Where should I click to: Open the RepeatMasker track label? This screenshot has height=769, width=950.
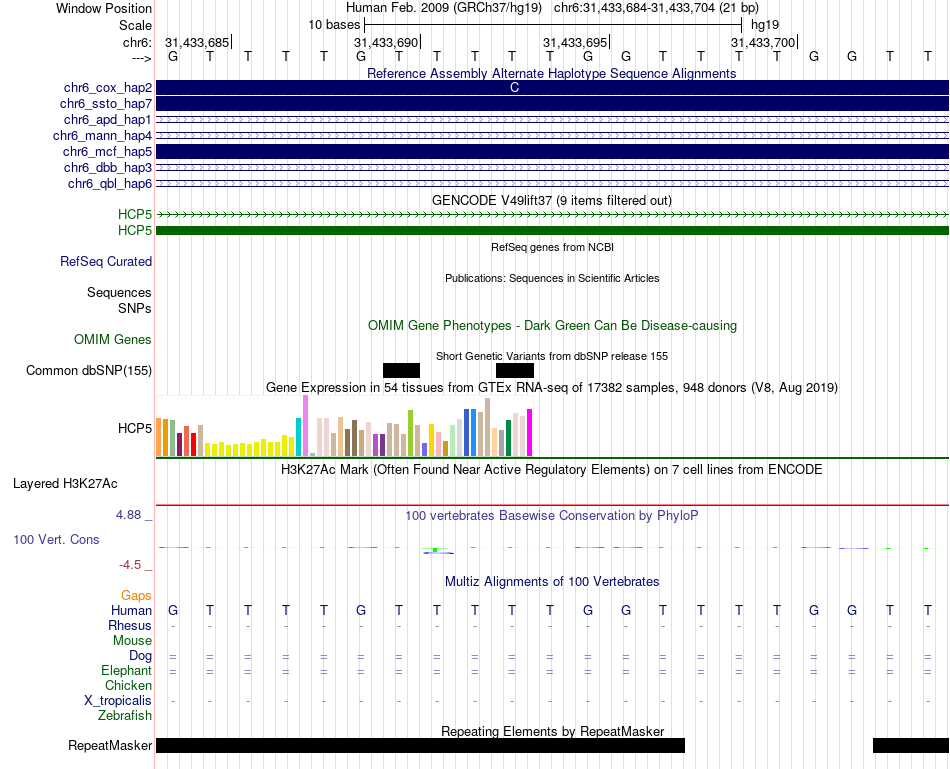point(110,745)
